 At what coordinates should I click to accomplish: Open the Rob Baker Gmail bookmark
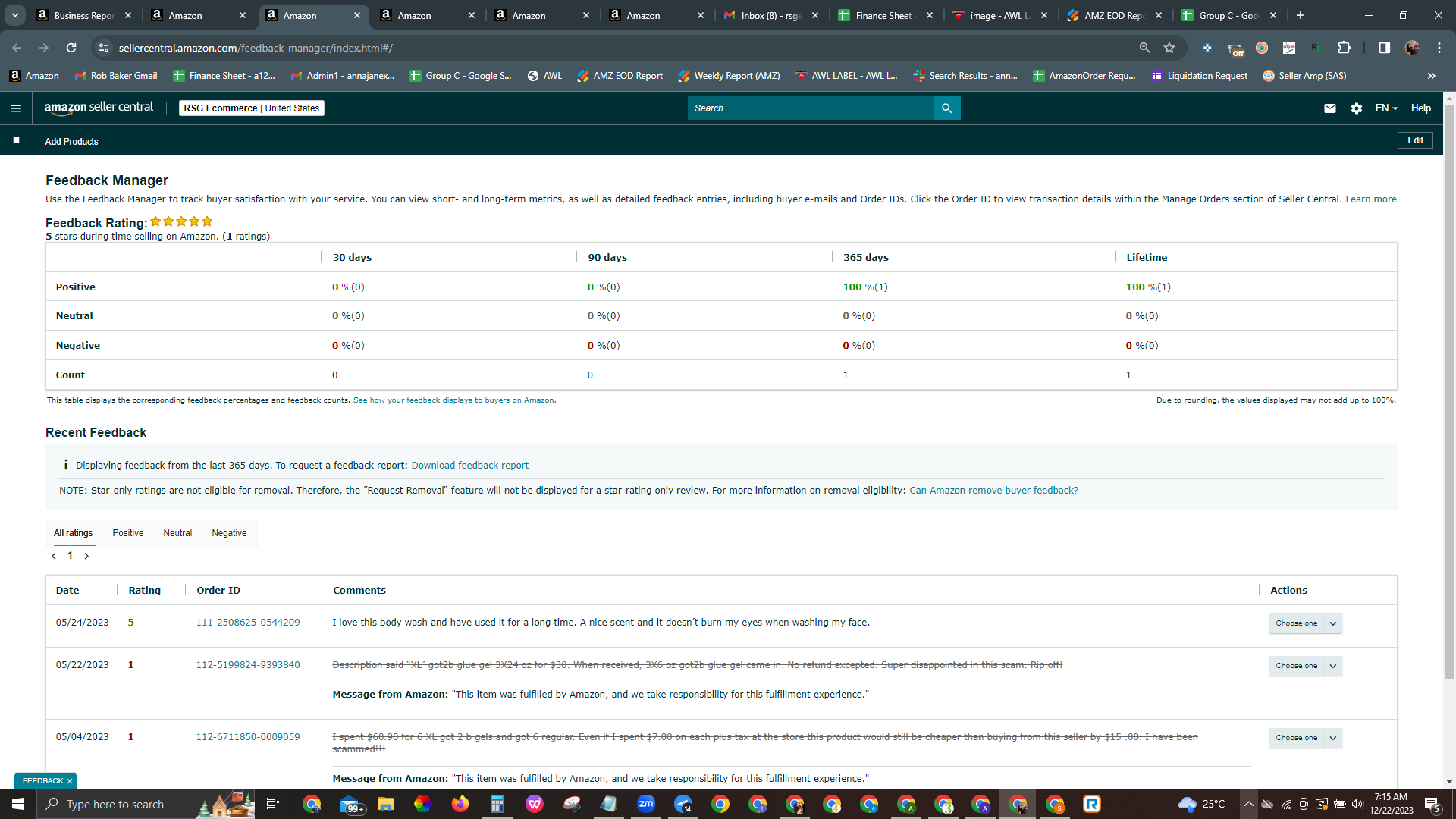pos(116,76)
